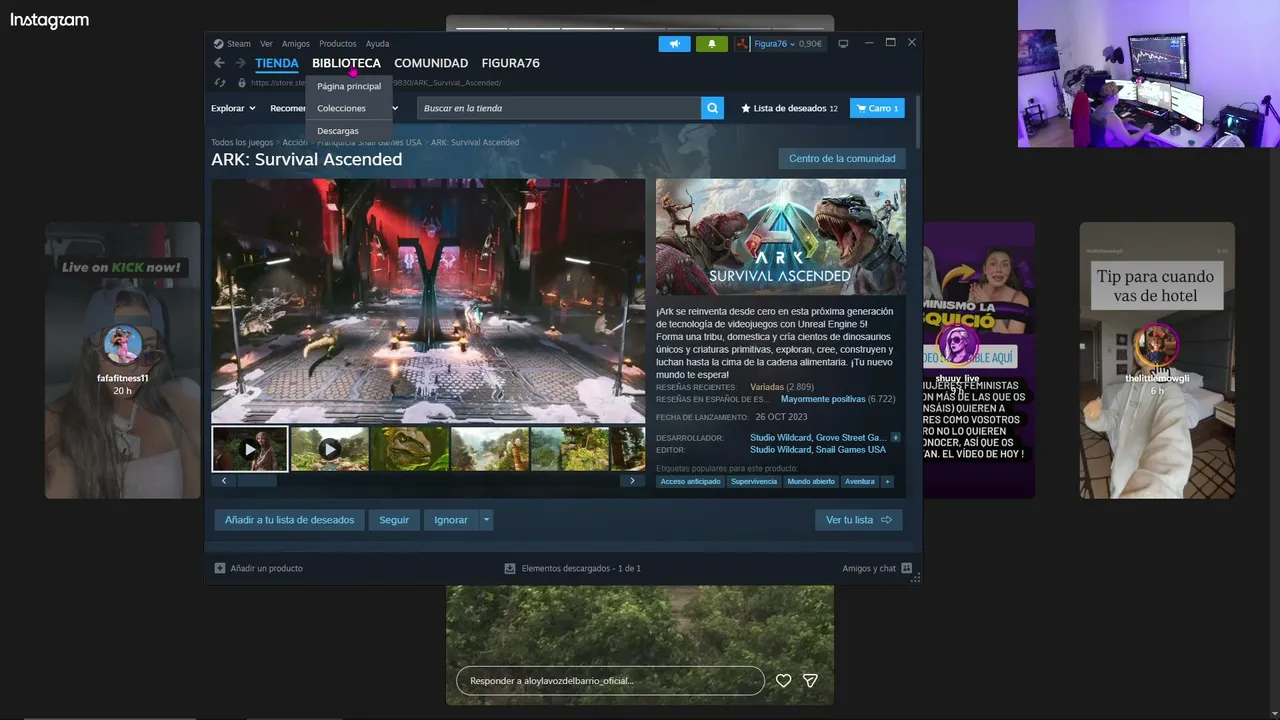
Task: Click the Steam back navigation arrow
Action: tap(220, 63)
